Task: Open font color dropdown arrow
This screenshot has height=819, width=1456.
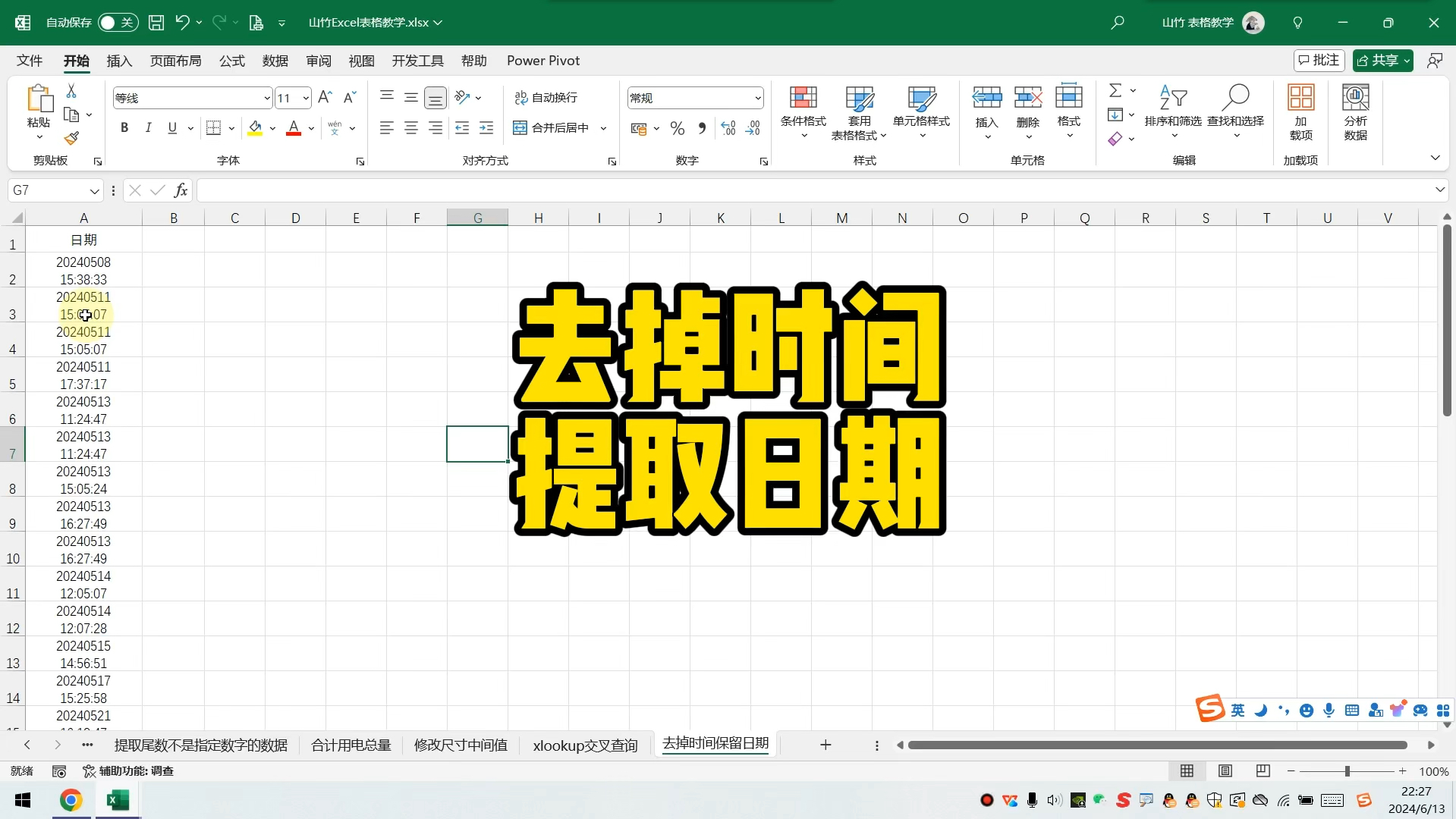Action: click(311, 128)
